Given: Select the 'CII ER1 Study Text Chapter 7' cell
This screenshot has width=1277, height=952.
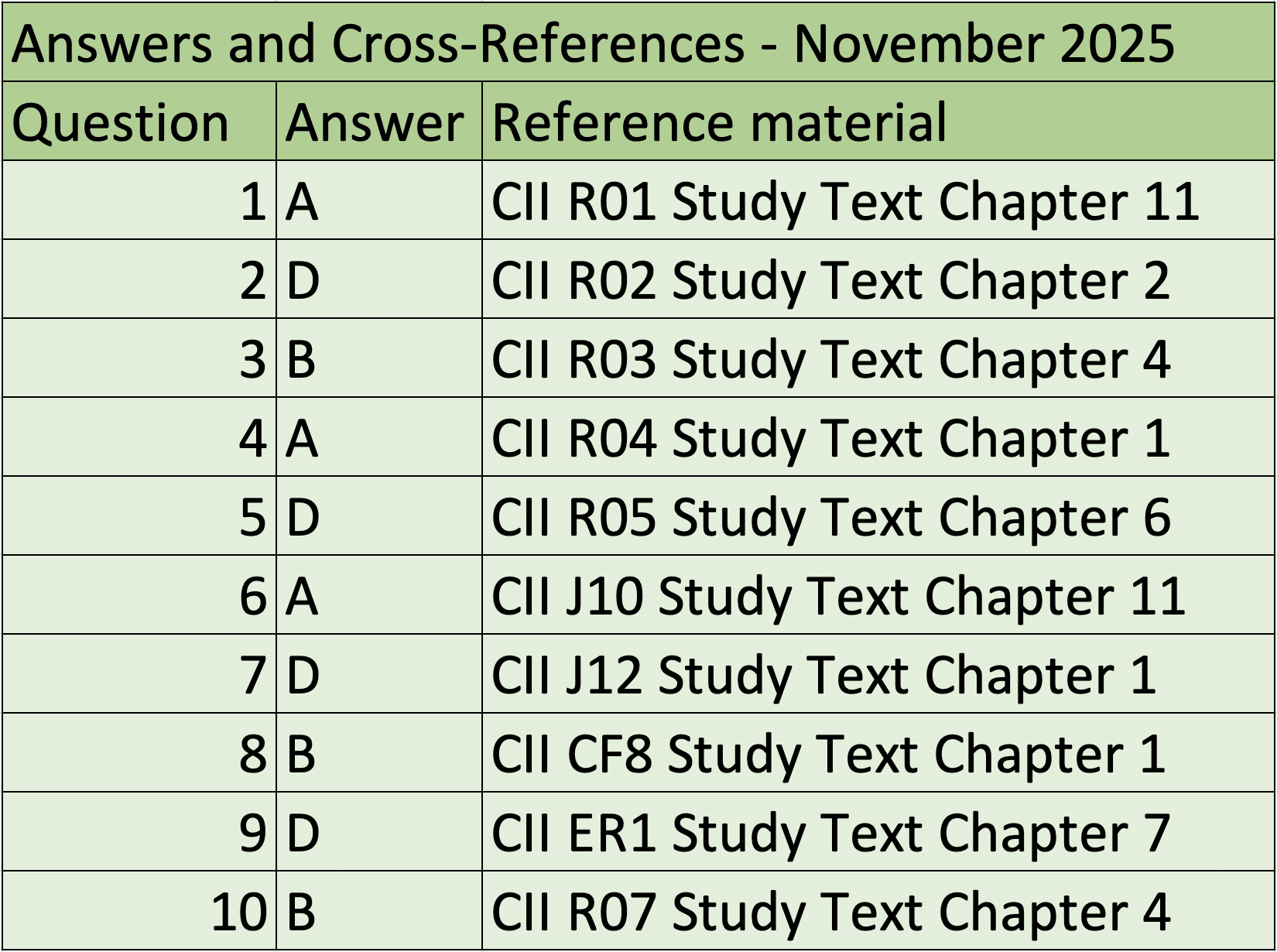Looking at the screenshot, I should pyautogui.click(x=878, y=833).
